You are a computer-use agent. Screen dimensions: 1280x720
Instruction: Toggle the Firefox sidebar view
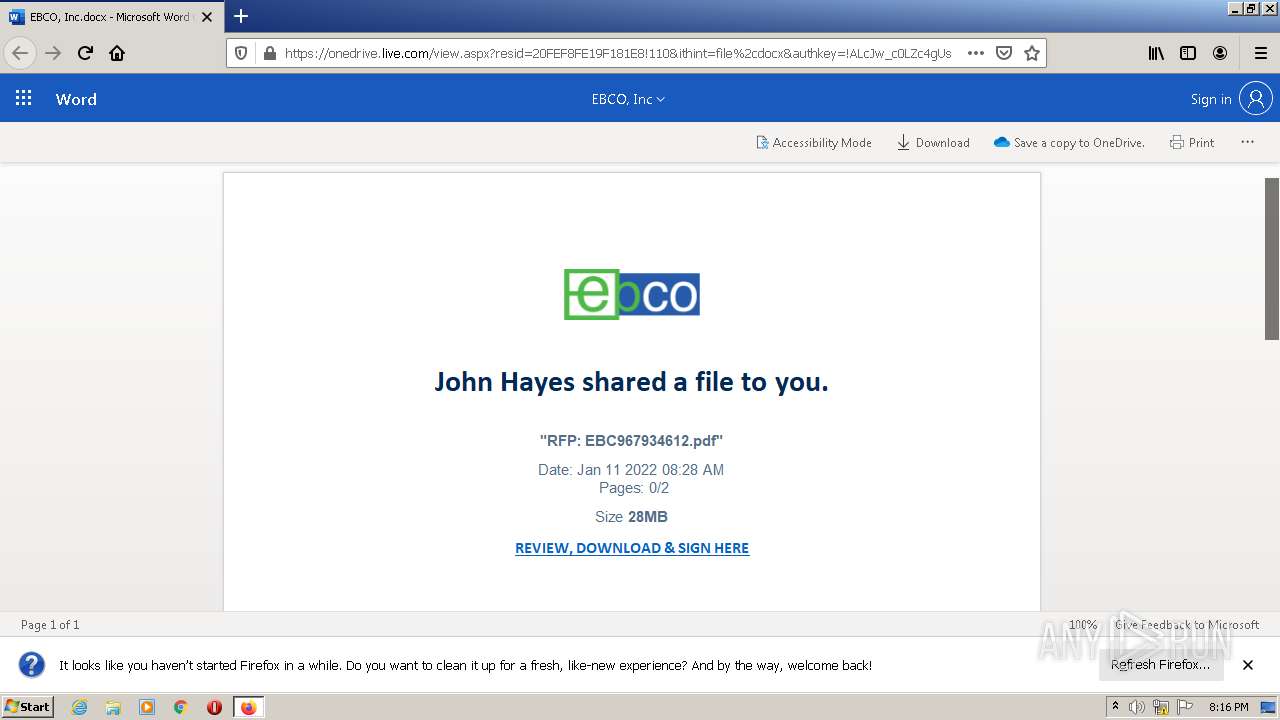(1188, 53)
